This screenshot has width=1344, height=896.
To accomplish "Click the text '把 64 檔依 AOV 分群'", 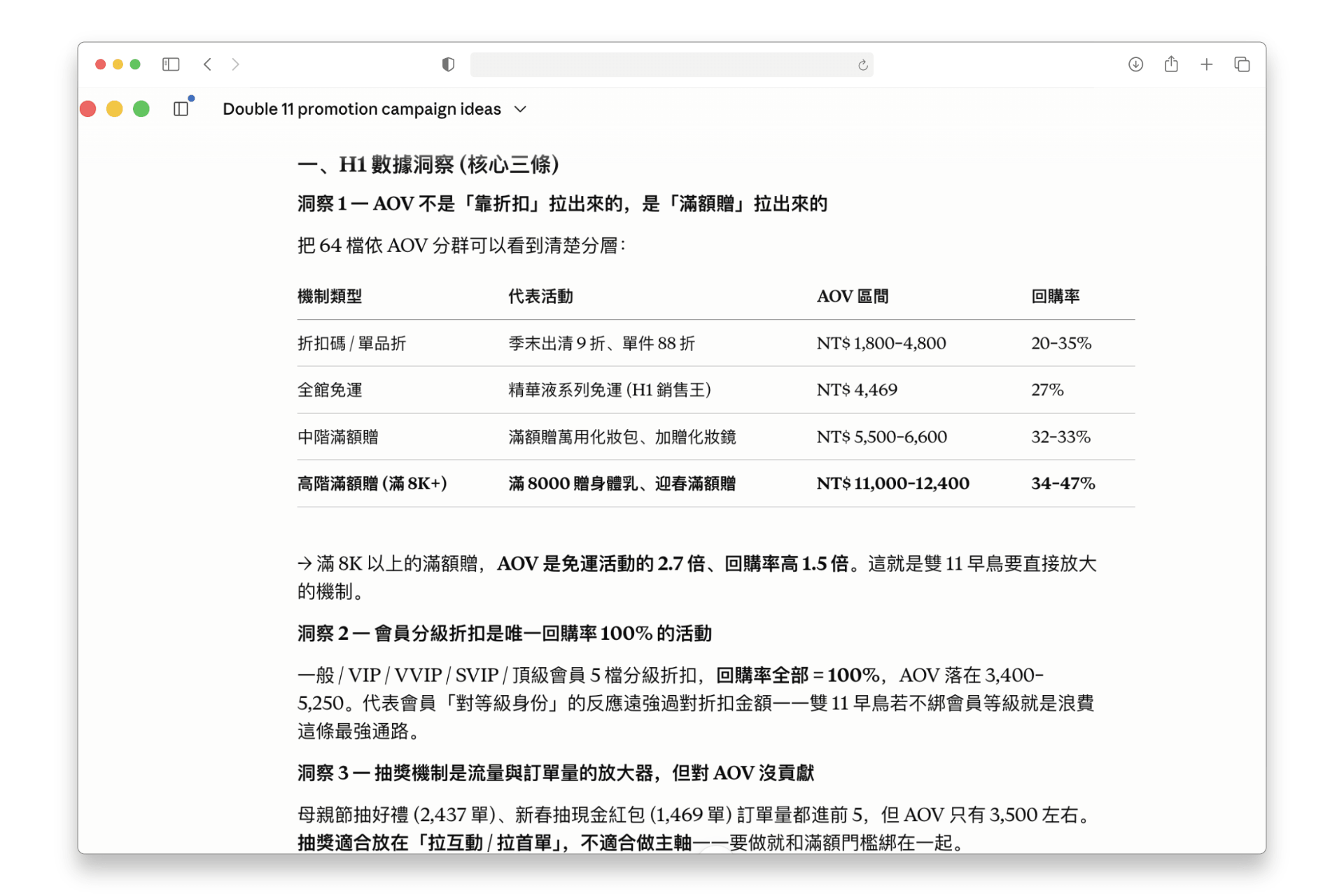I will click(462, 246).
